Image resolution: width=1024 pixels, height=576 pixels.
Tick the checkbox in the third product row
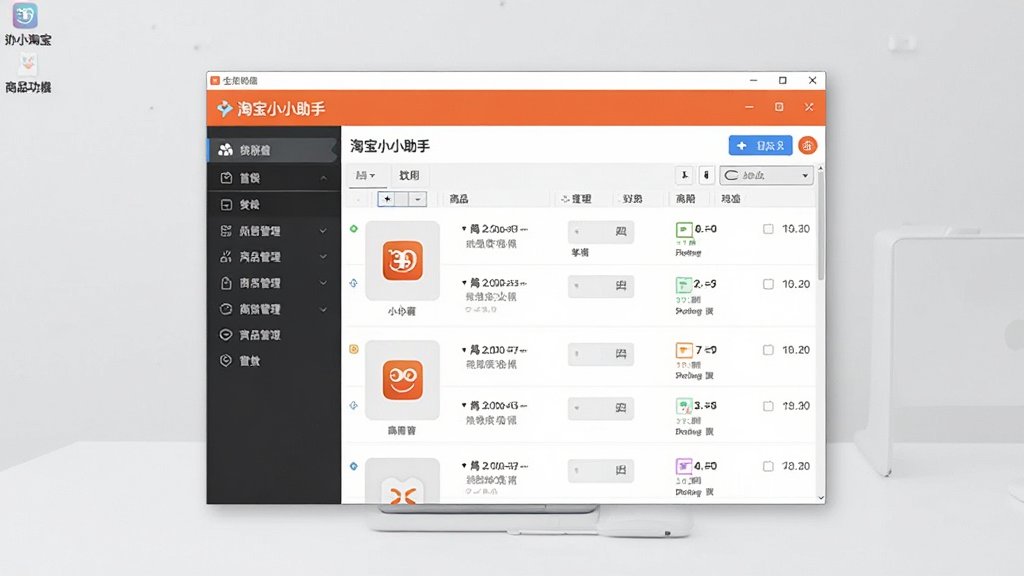click(768, 350)
